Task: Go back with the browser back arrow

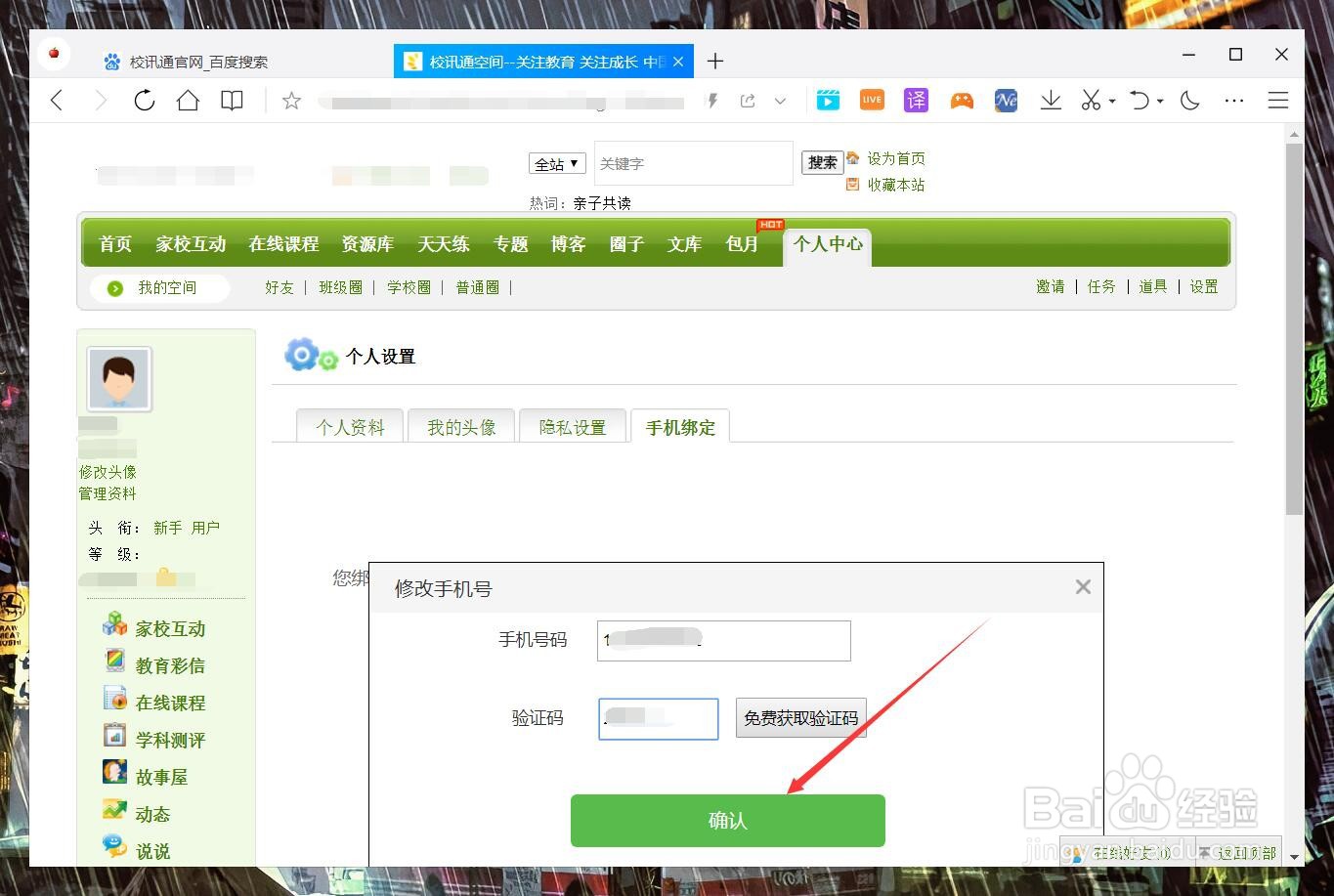Action: pyautogui.click(x=57, y=100)
